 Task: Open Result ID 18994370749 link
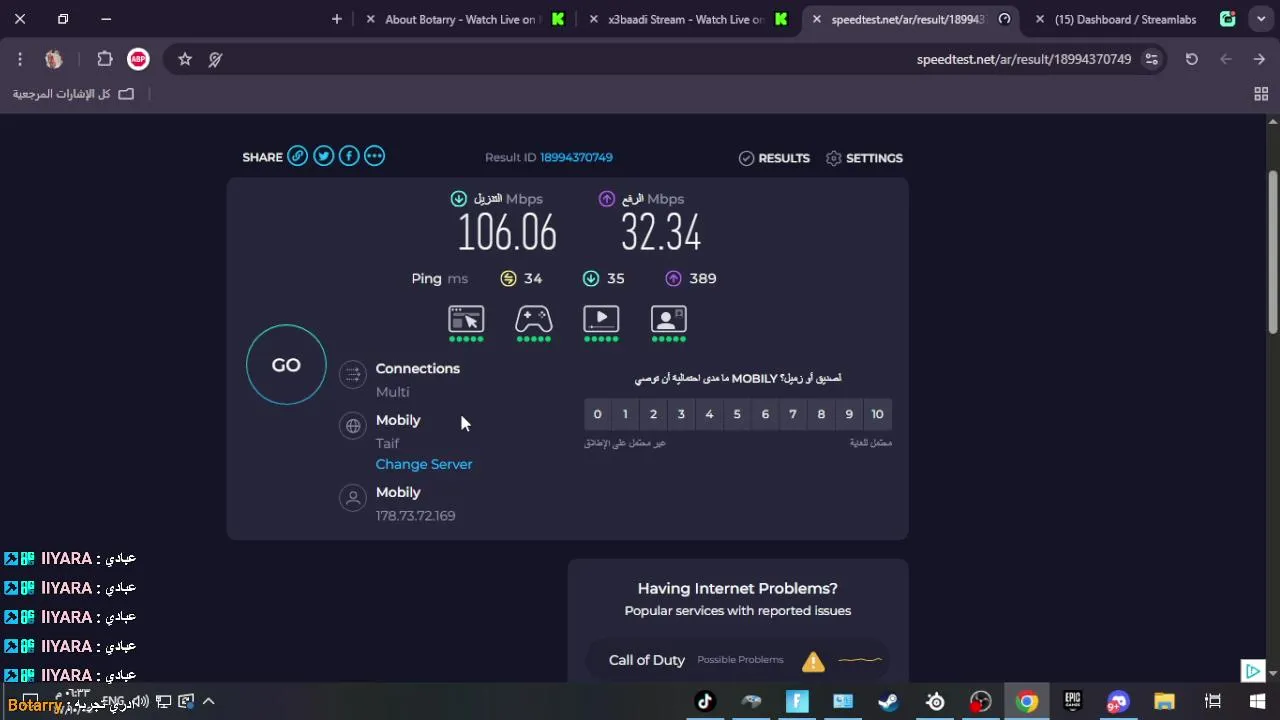[576, 157]
